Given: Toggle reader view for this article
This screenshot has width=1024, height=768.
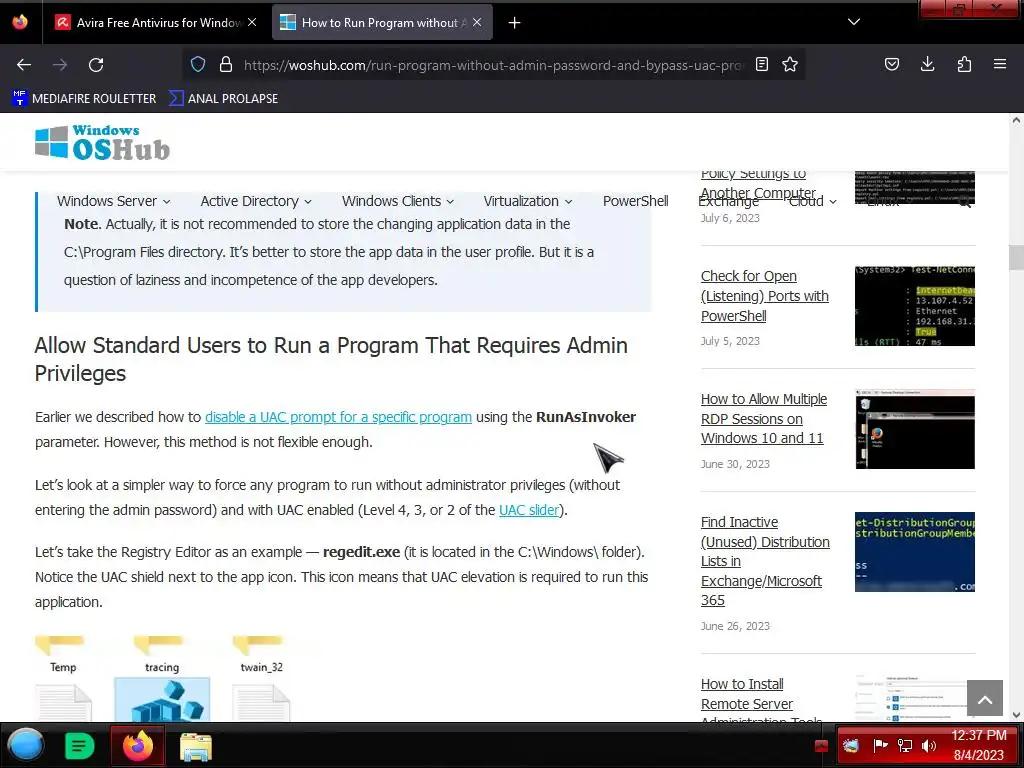Looking at the screenshot, I should [761, 65].
